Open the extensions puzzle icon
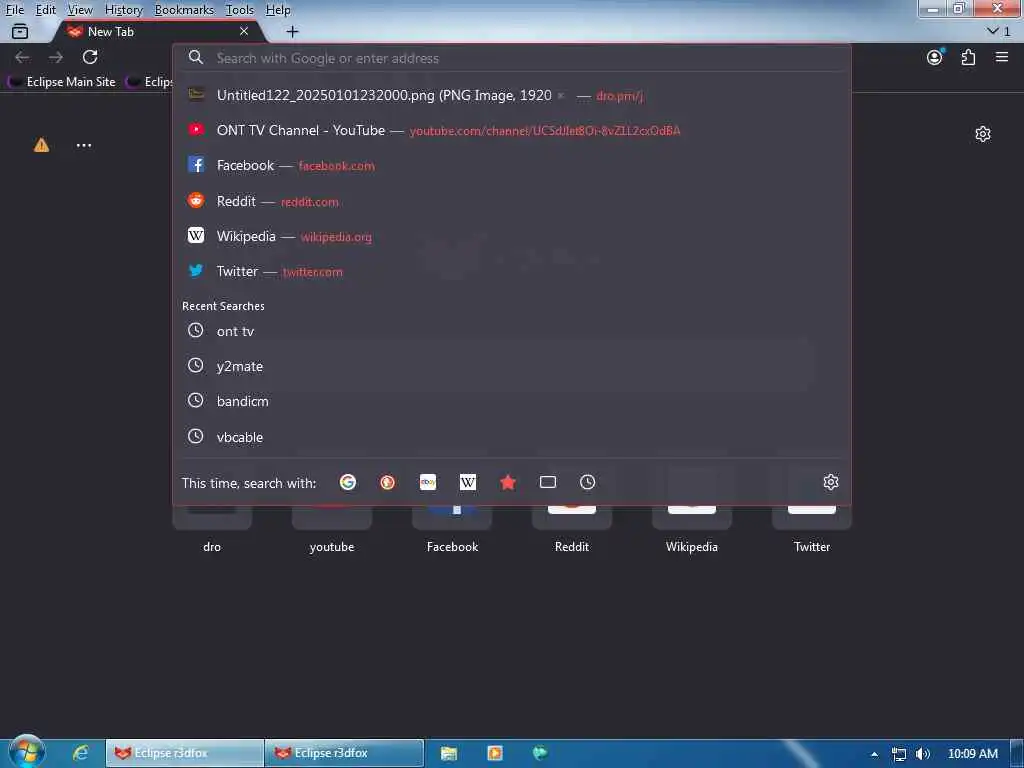This screenshot has width=1024, height=768. tap(968, 57)
